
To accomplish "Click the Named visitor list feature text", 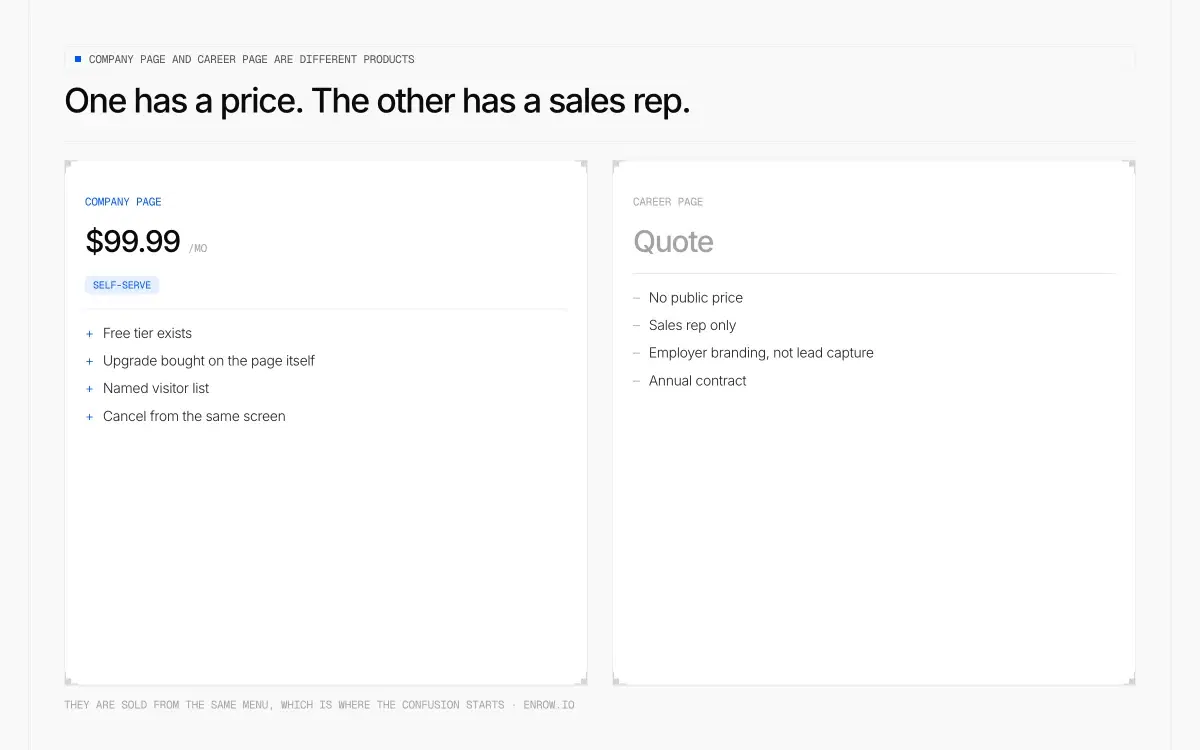I will [x=156, y=388].
